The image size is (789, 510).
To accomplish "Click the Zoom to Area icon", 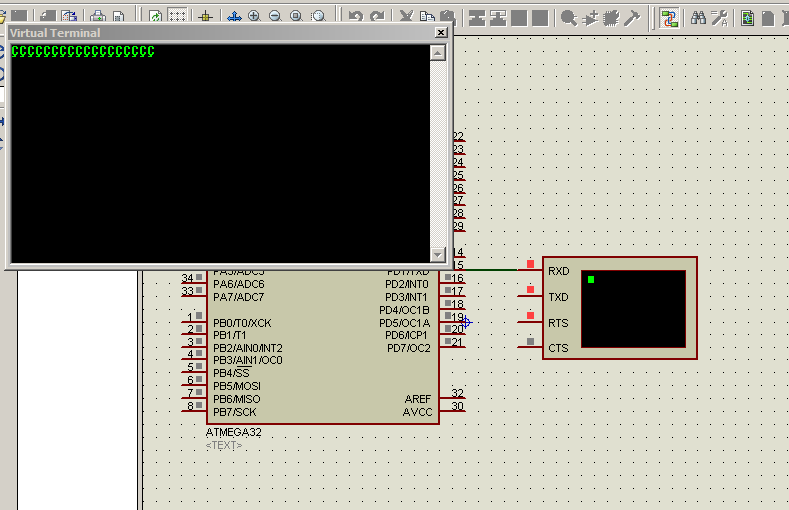I will click(x=318, y=17).
